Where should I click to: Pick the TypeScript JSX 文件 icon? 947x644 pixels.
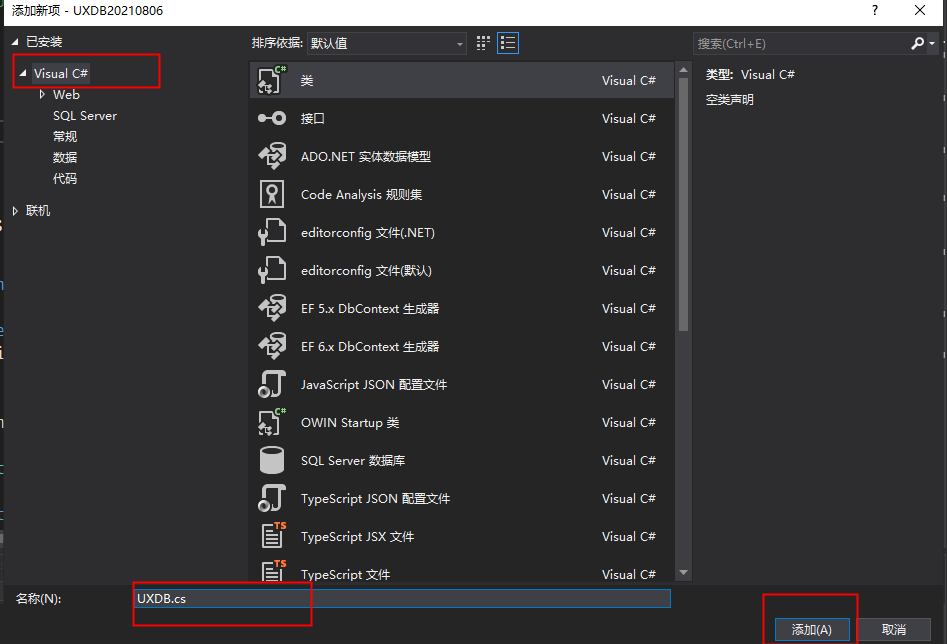pyautogui.click(x=272, y=536)
